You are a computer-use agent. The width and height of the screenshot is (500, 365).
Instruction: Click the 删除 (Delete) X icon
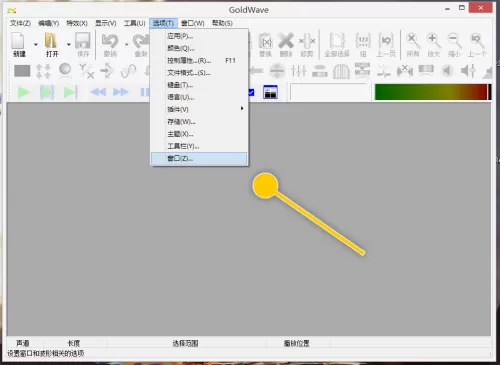click(286, 41)
